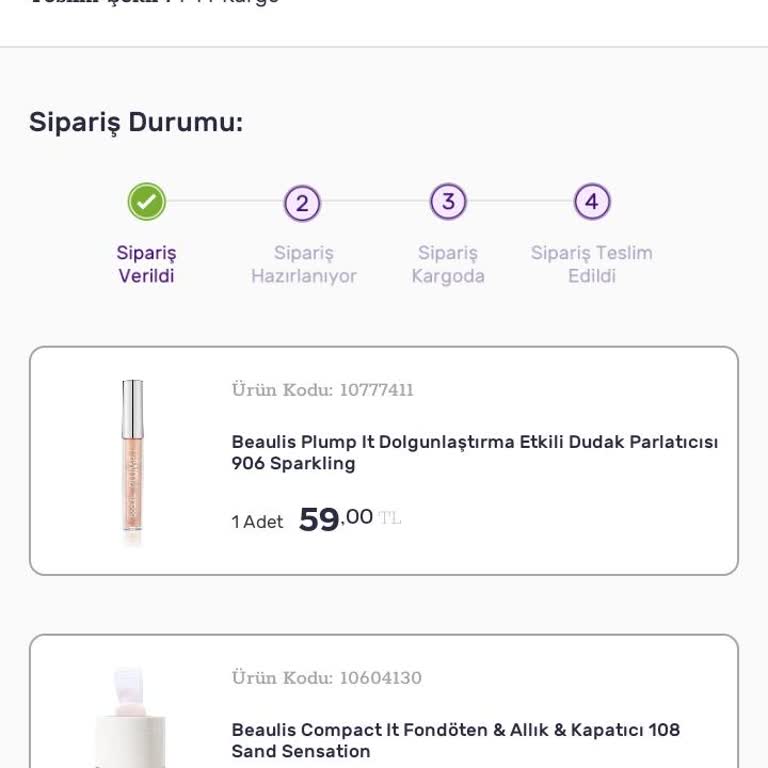Open the lip gloss product thumbnail
Image resolution: width=768 pixels, height=768 pixels.
click(x=132, y=460)
